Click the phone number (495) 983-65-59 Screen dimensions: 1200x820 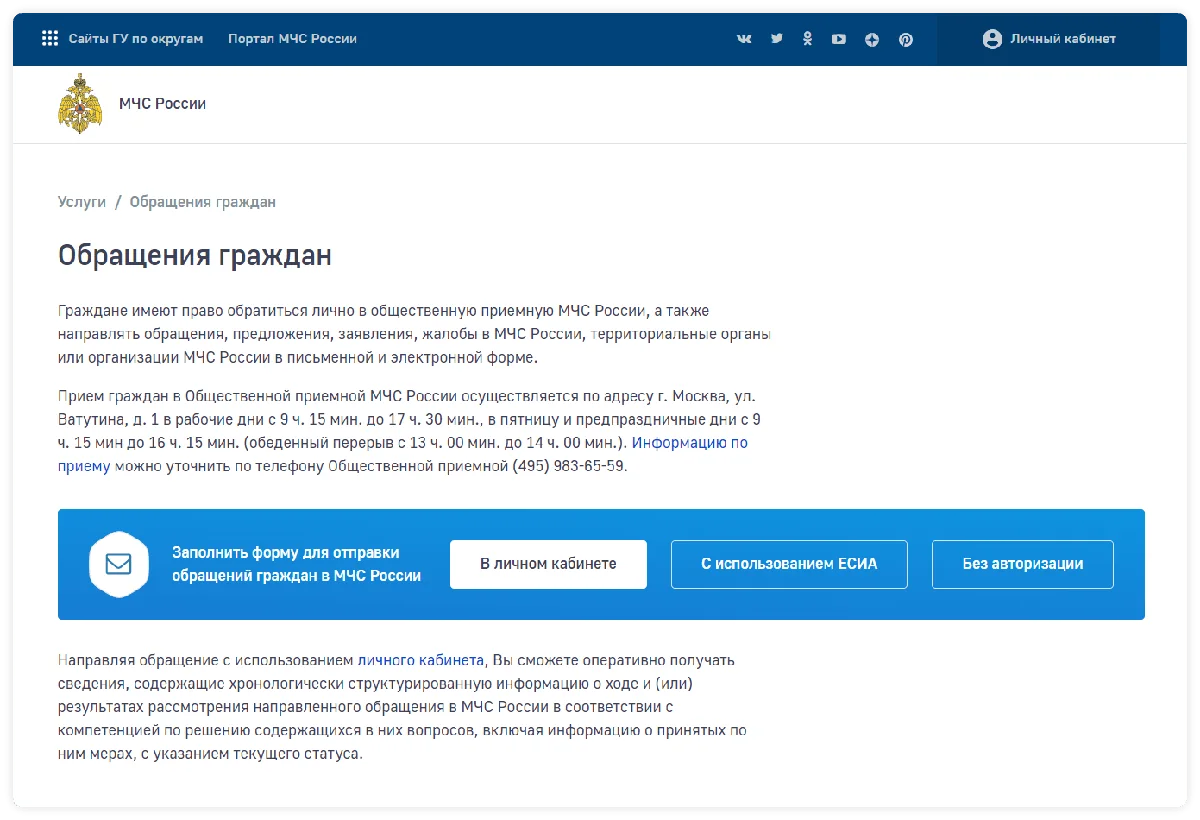pyautogui.click(x=568, y=466)
